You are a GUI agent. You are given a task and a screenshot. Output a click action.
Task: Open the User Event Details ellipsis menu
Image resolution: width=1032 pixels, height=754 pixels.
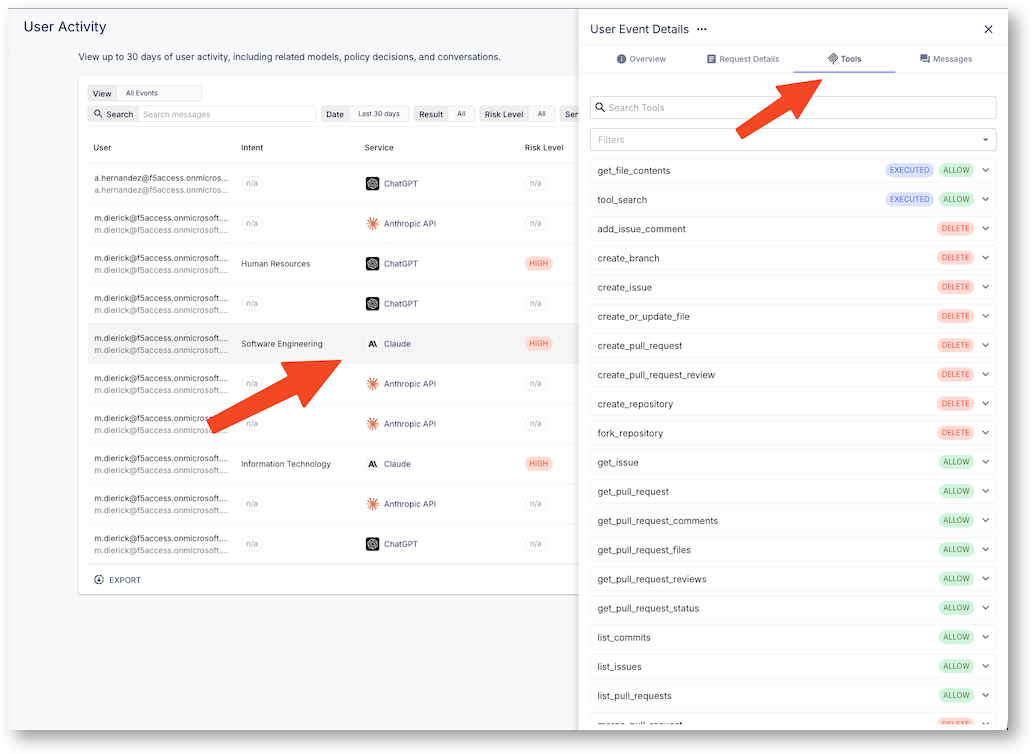(702, 29)
